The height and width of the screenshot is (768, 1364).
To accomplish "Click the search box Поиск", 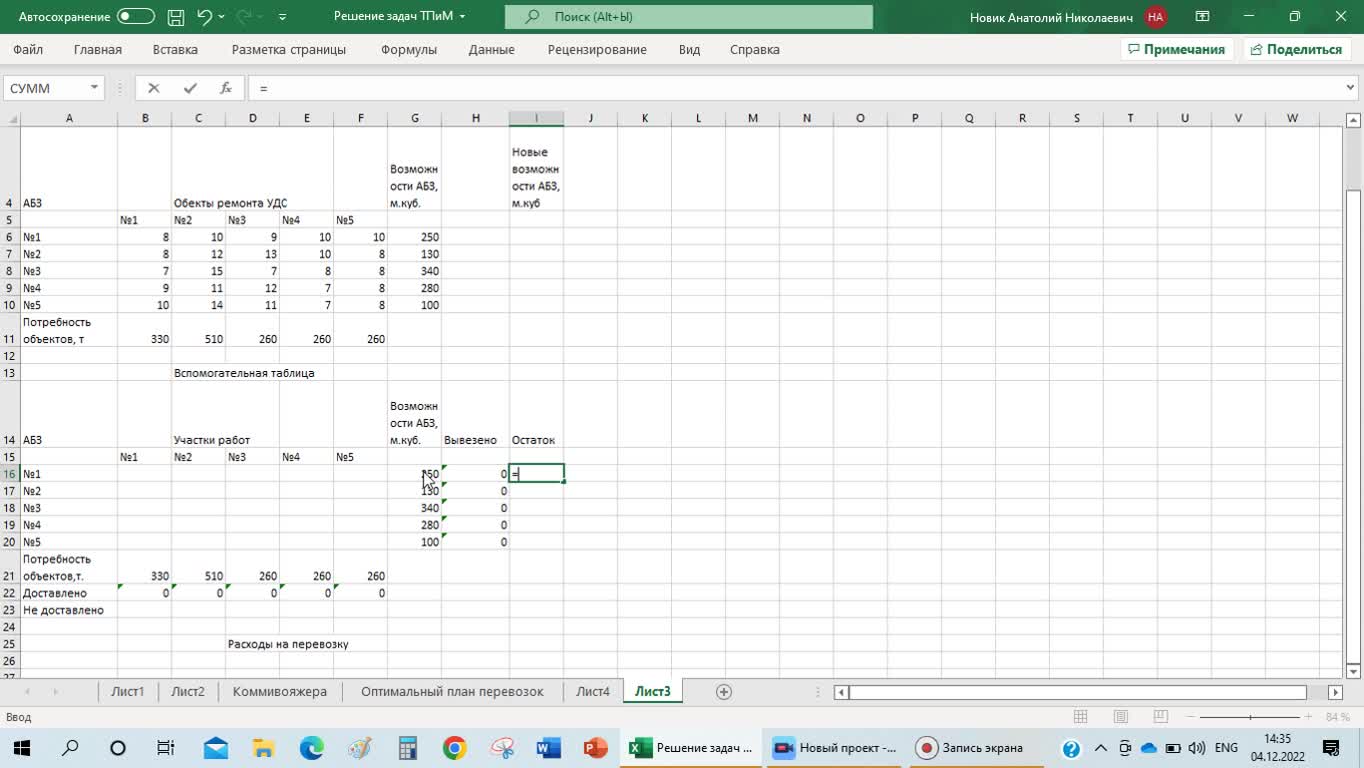I will coord(689,17).
